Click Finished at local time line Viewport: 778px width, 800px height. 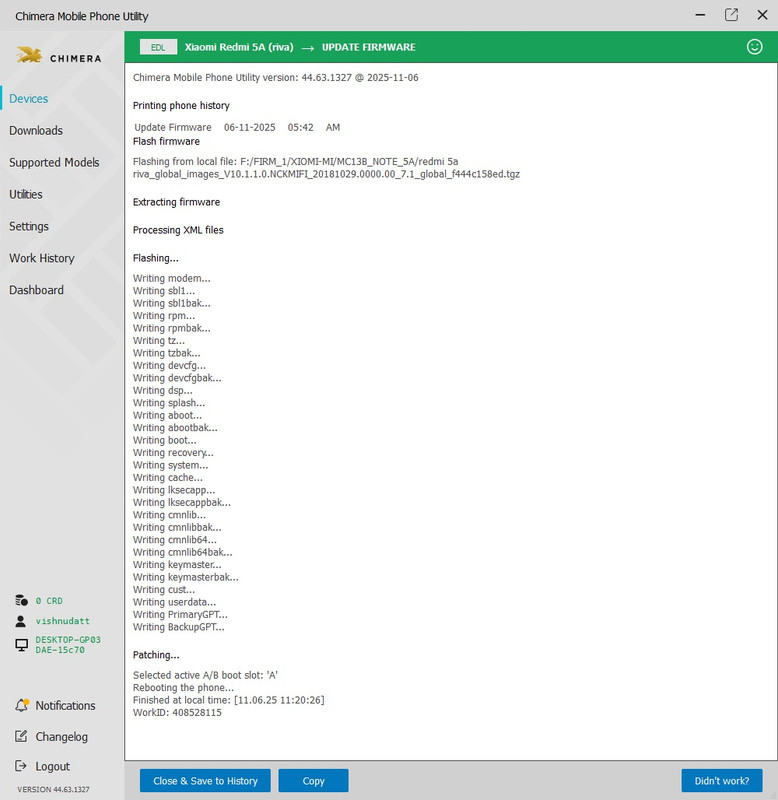tap(229, 700)
